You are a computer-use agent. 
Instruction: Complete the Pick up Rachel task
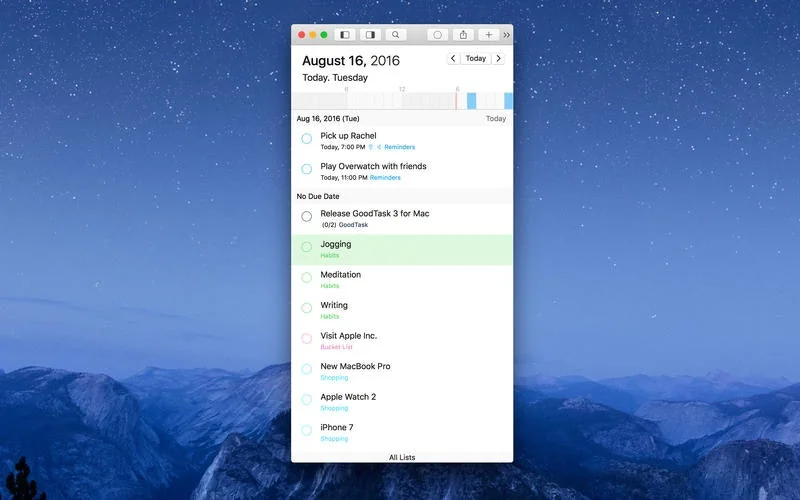pos(306,138)
